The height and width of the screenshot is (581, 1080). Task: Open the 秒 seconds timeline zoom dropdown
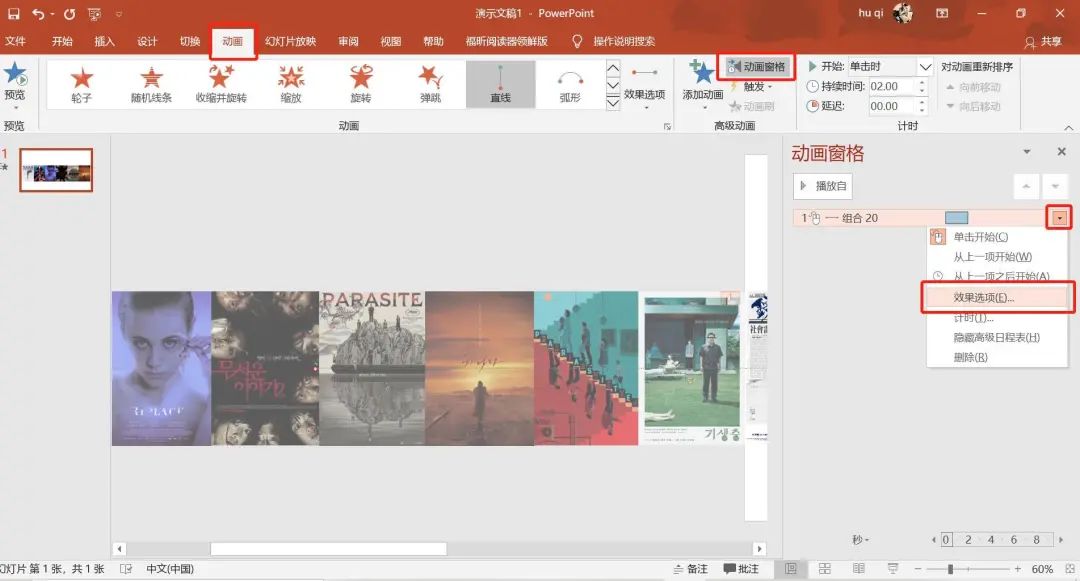(860, 540)
